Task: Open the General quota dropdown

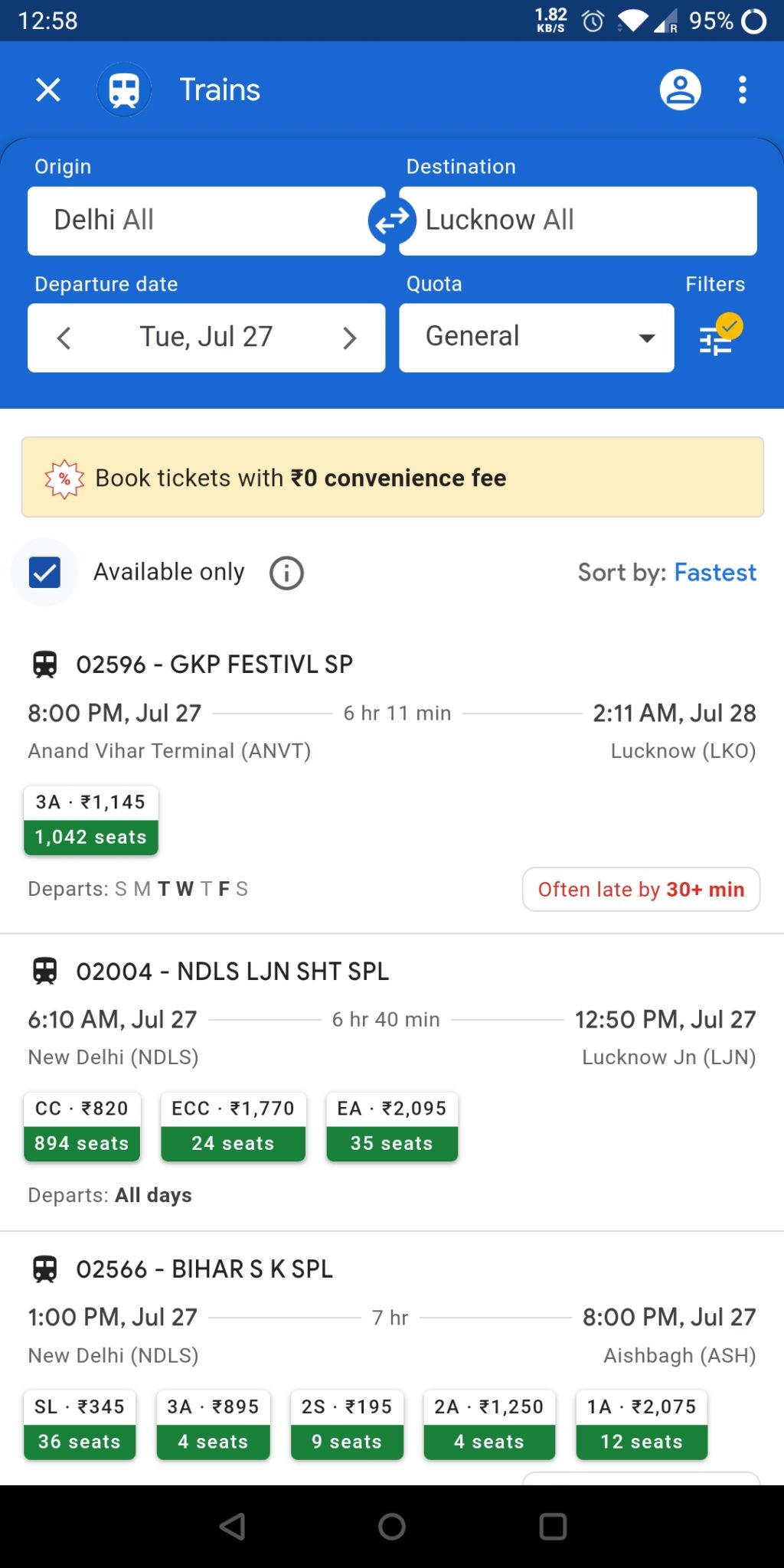Action: [536, 337]
